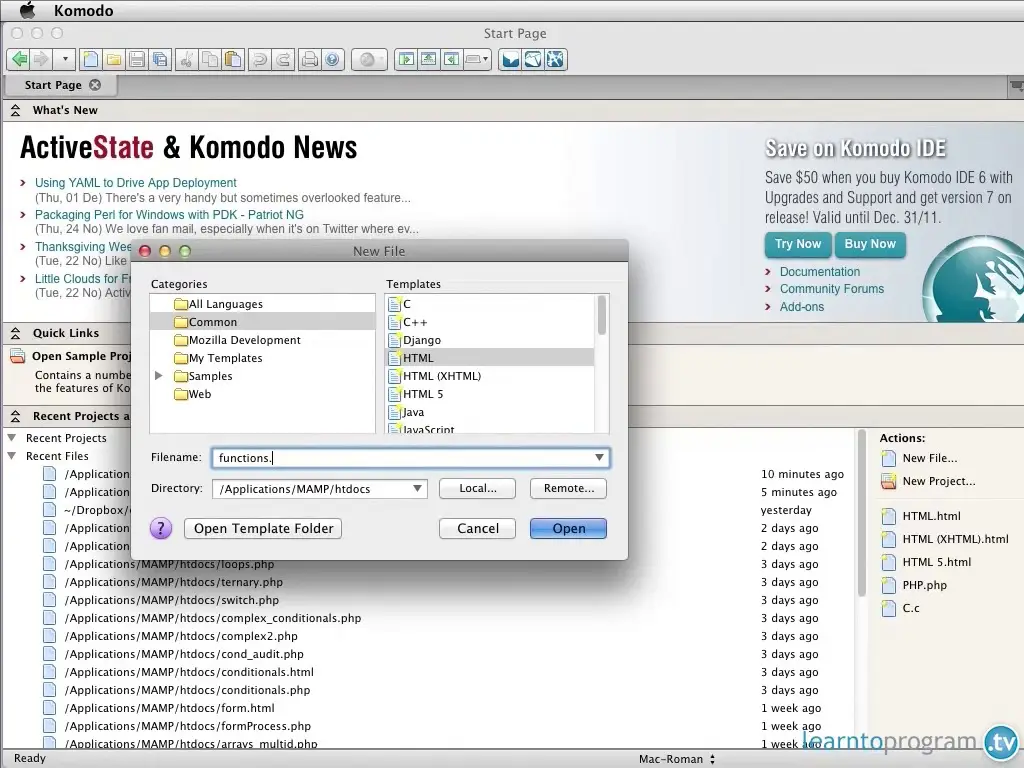This screenshot has width=1024, height=768.
Task: Open the Community Forums link
Action: click(831, 289)
